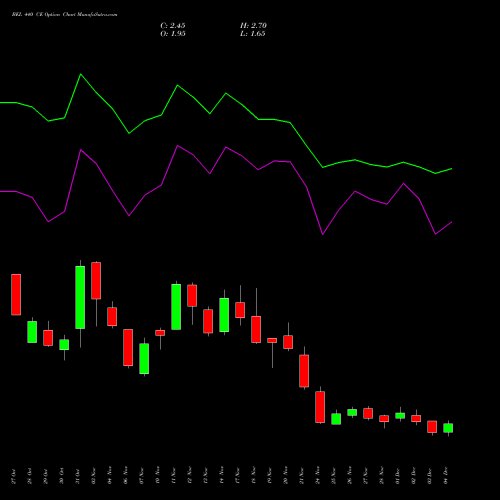Select the low value 'L: 1.65'
500x500 pixels.
pos(253,34)
